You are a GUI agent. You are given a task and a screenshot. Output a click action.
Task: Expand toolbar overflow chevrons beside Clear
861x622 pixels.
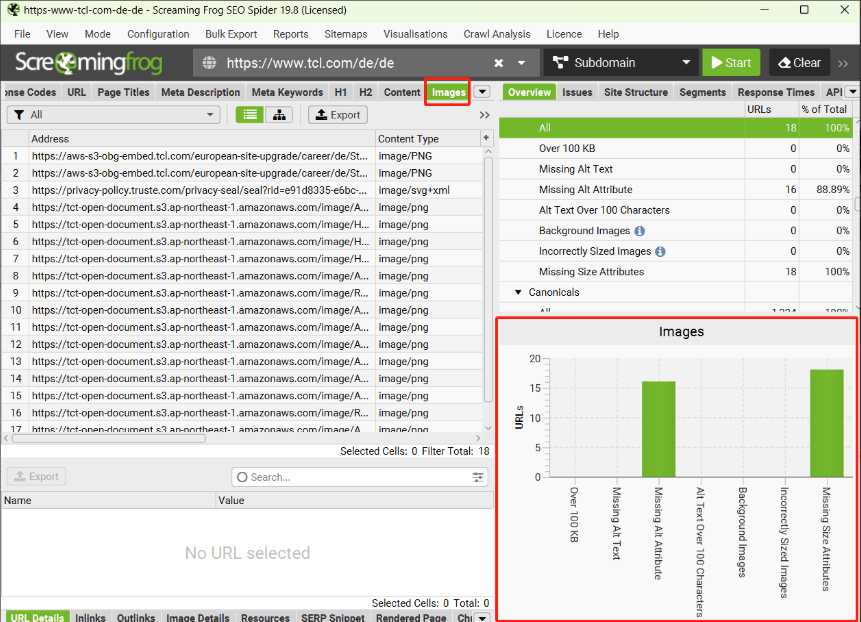coord(843,63)
